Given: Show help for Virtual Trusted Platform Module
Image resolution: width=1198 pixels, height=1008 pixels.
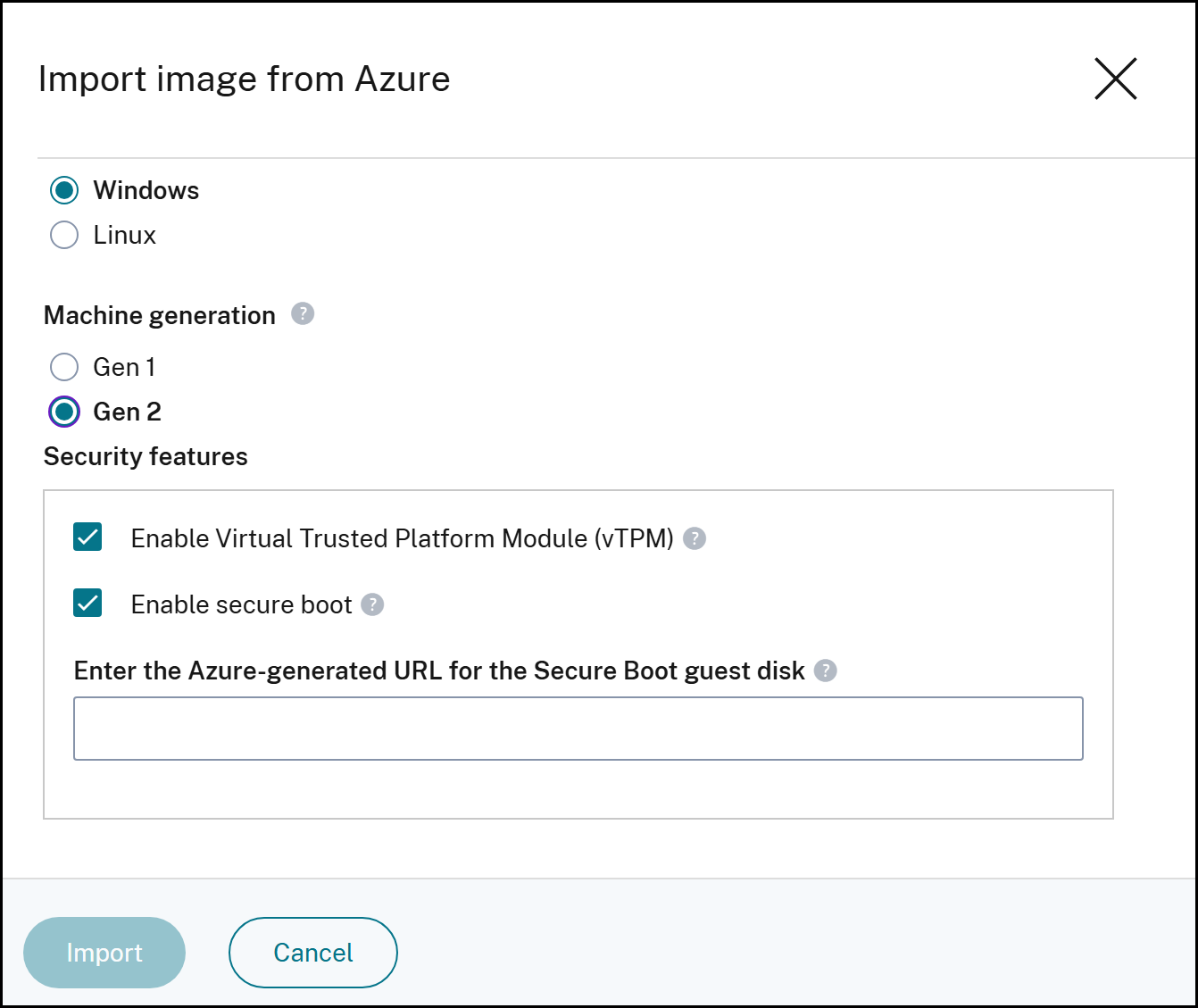Looking at the screenshot, I should tap(695, 538).
